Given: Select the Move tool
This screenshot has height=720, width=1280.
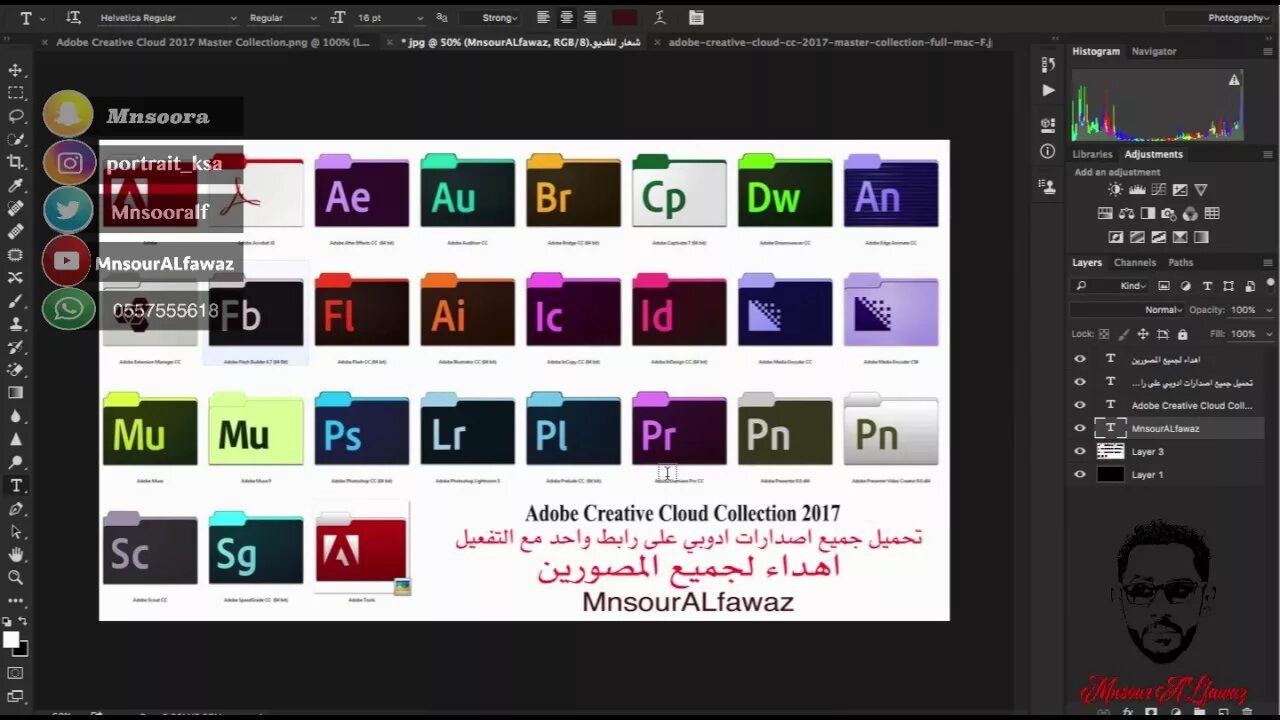Looking at the screenshot, I should coord(16,70).
